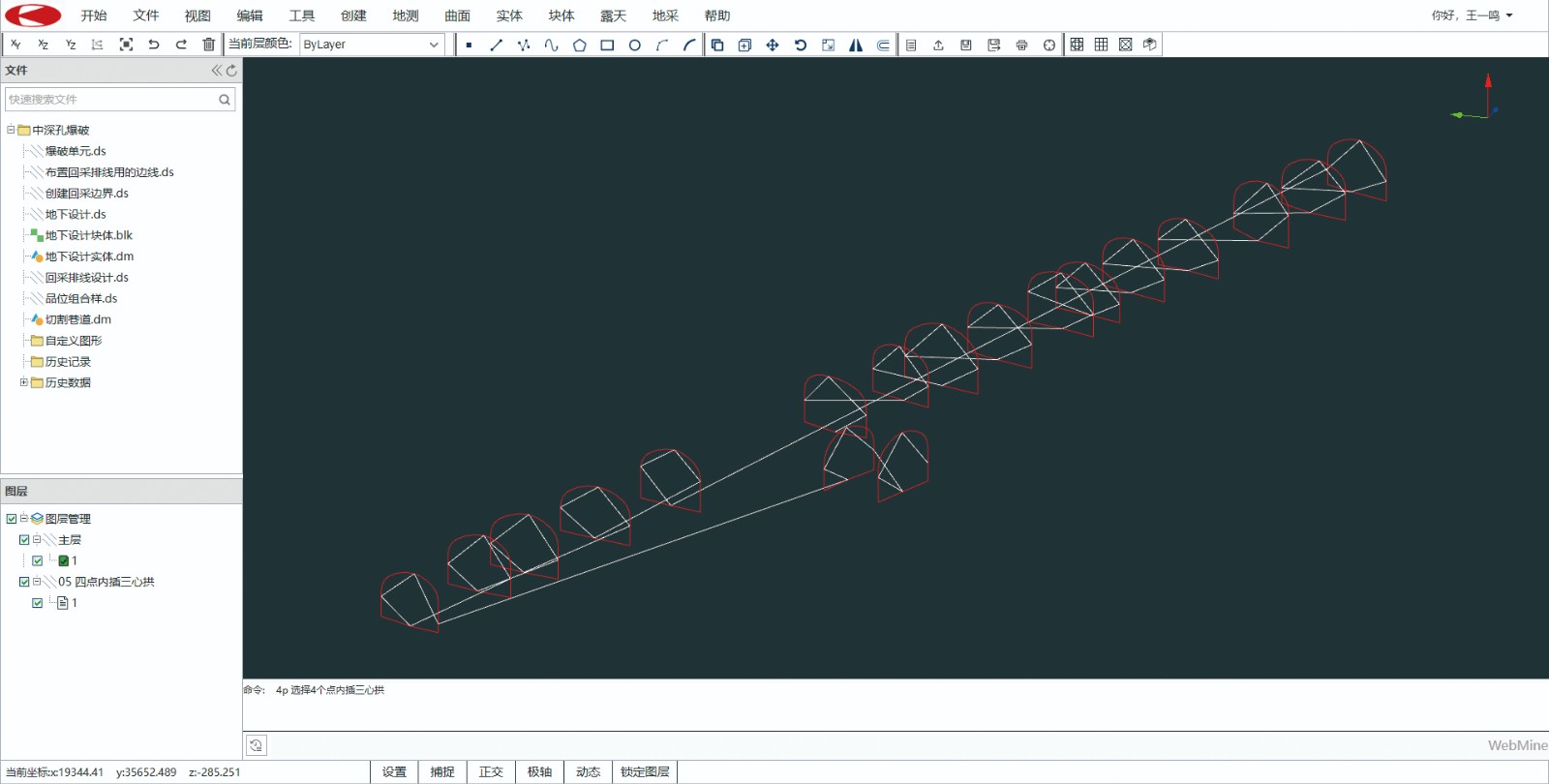
Task: Collapse the 主层 layer node
Action: tap(37, 540)
